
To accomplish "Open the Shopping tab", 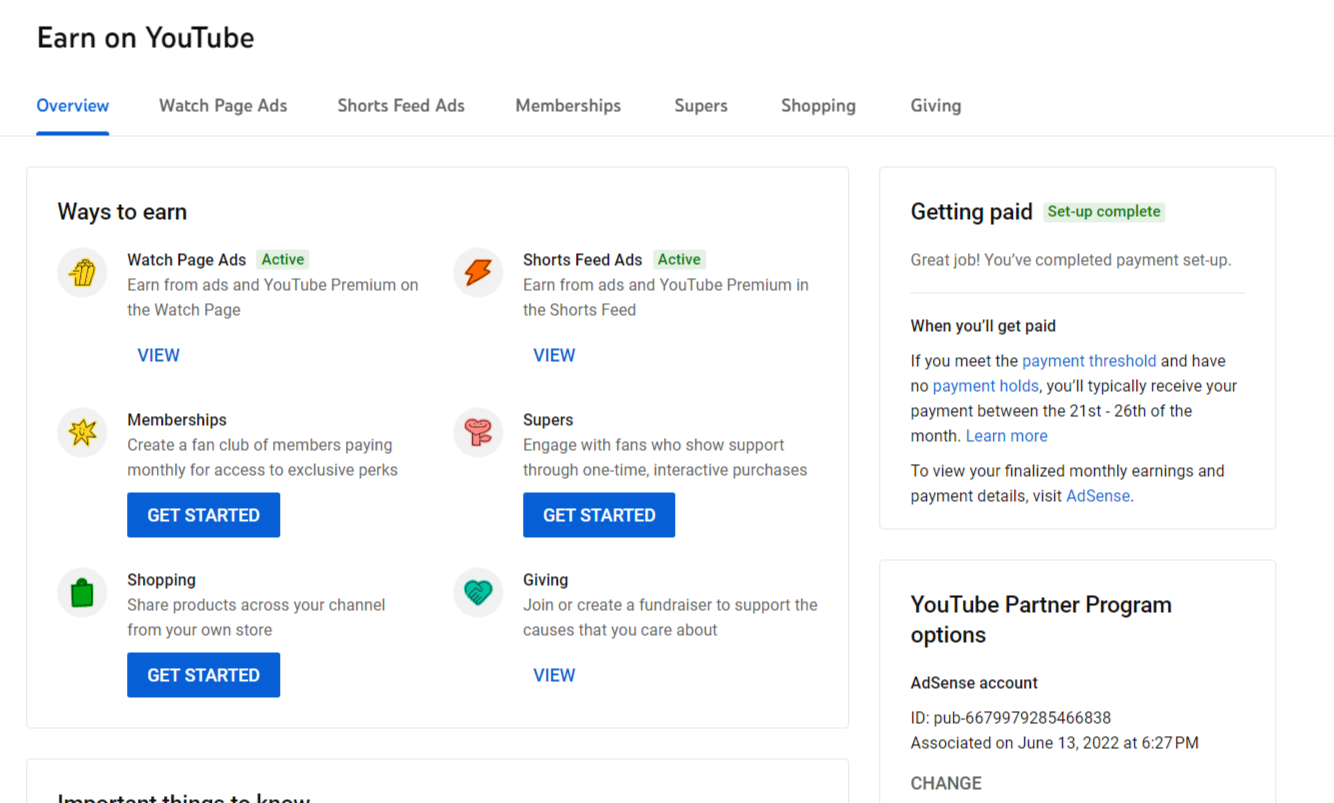I will pos(818,106).
